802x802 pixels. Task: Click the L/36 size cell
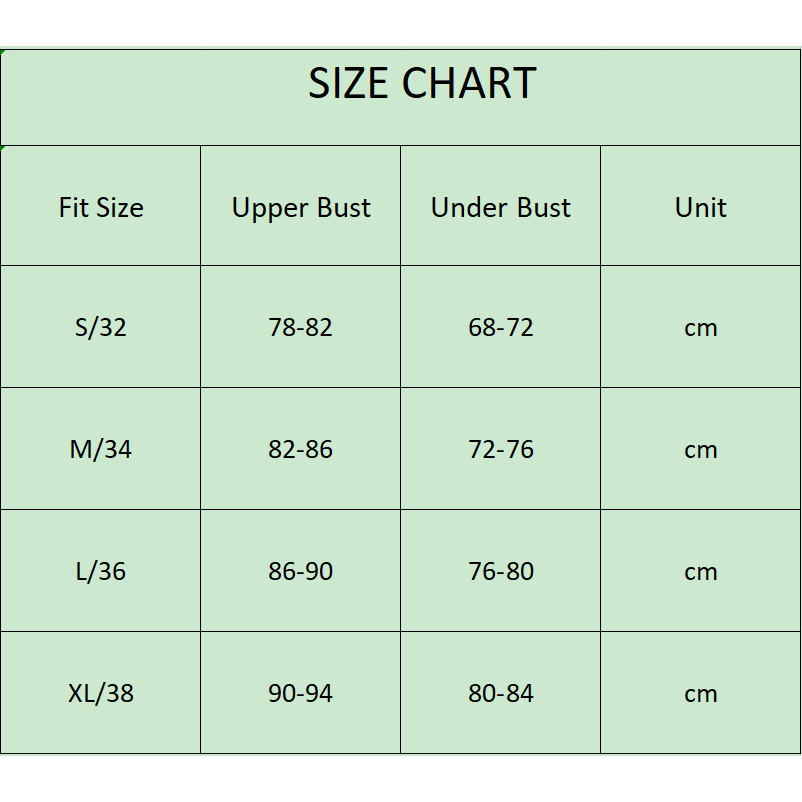coord(101,571)
